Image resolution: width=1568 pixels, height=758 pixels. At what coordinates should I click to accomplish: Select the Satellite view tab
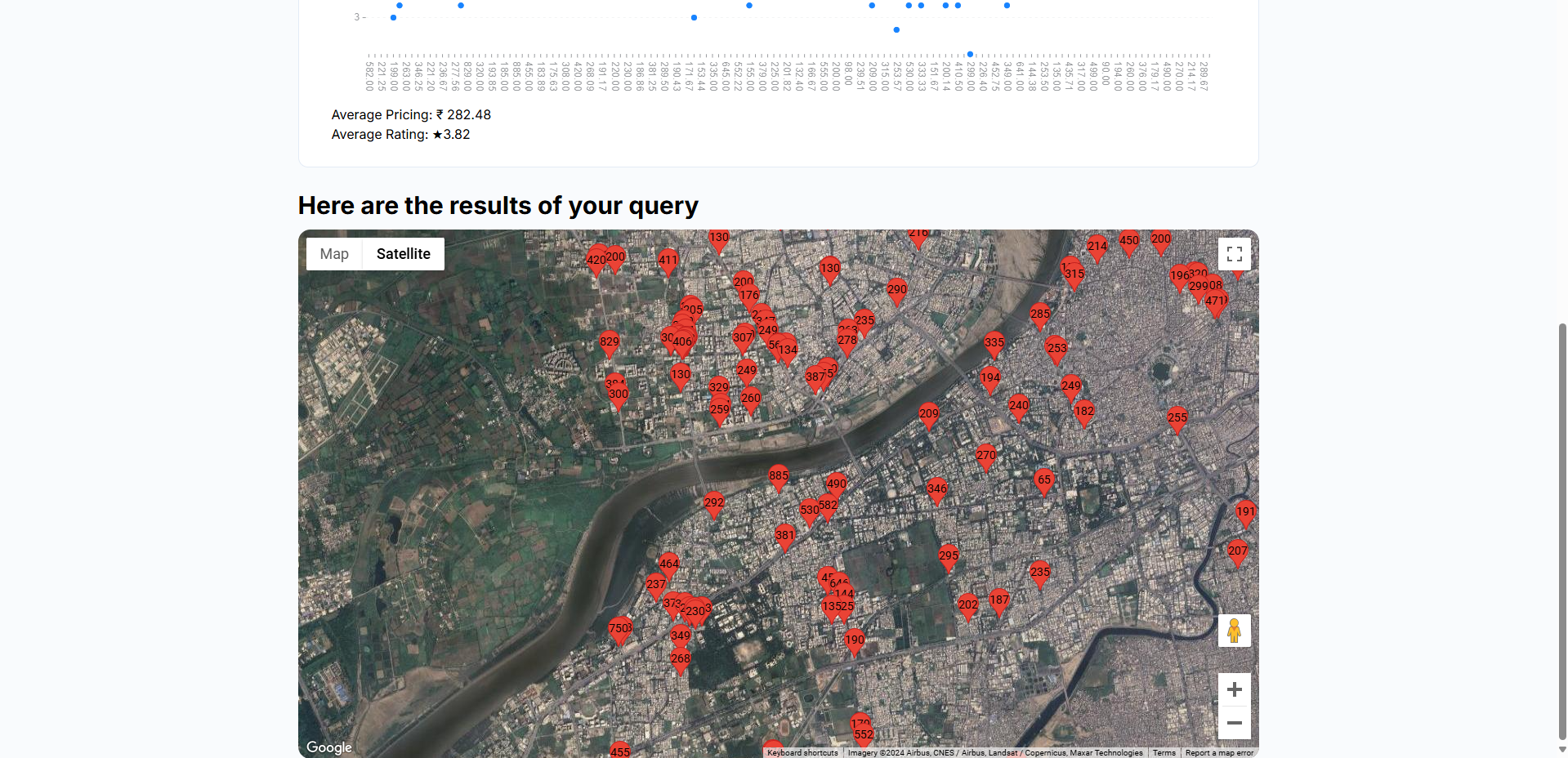pos(404,254)
